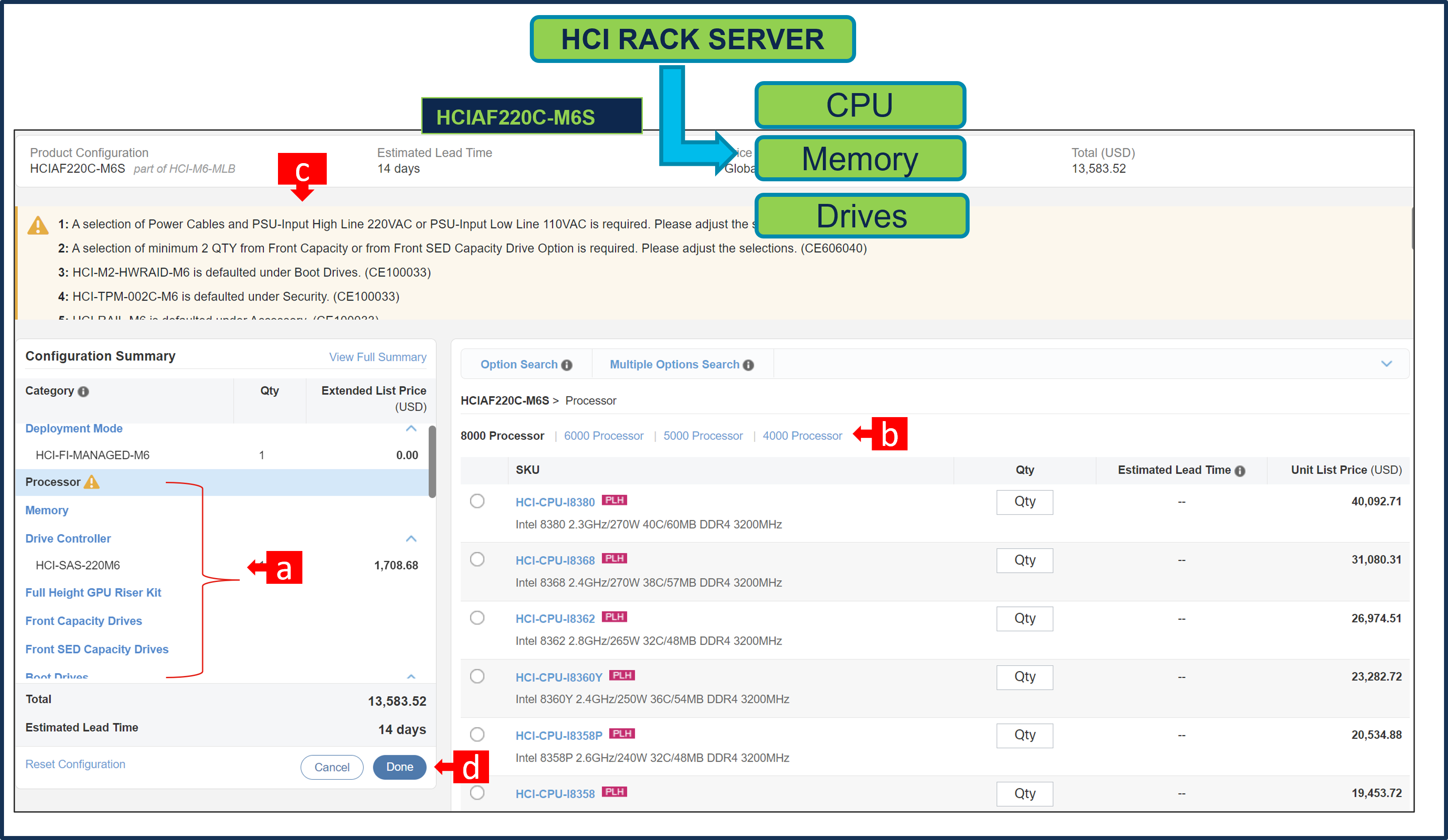
Task: Open the HCI-CPU-I8358P SKU link
Action: click(x=559, y=735)
